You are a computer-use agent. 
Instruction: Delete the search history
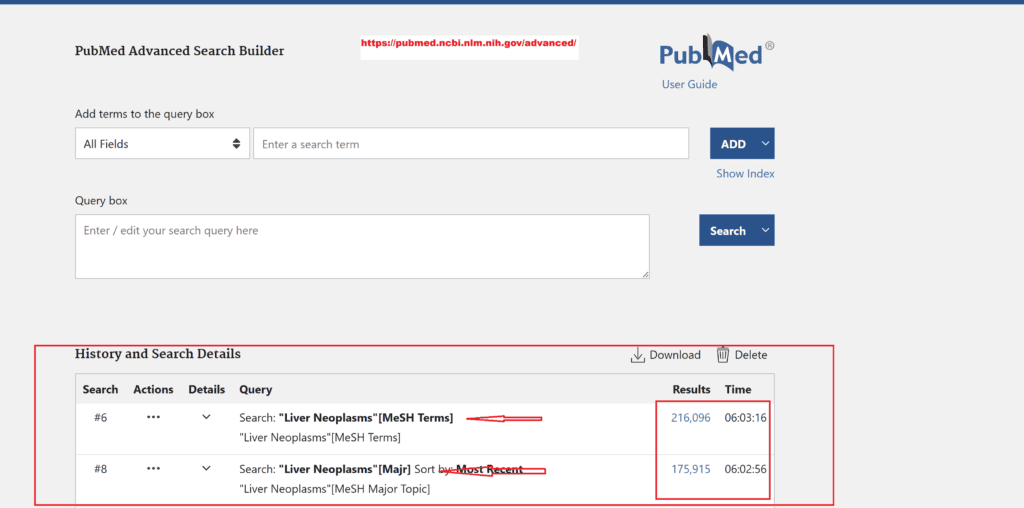pos(741,355)
